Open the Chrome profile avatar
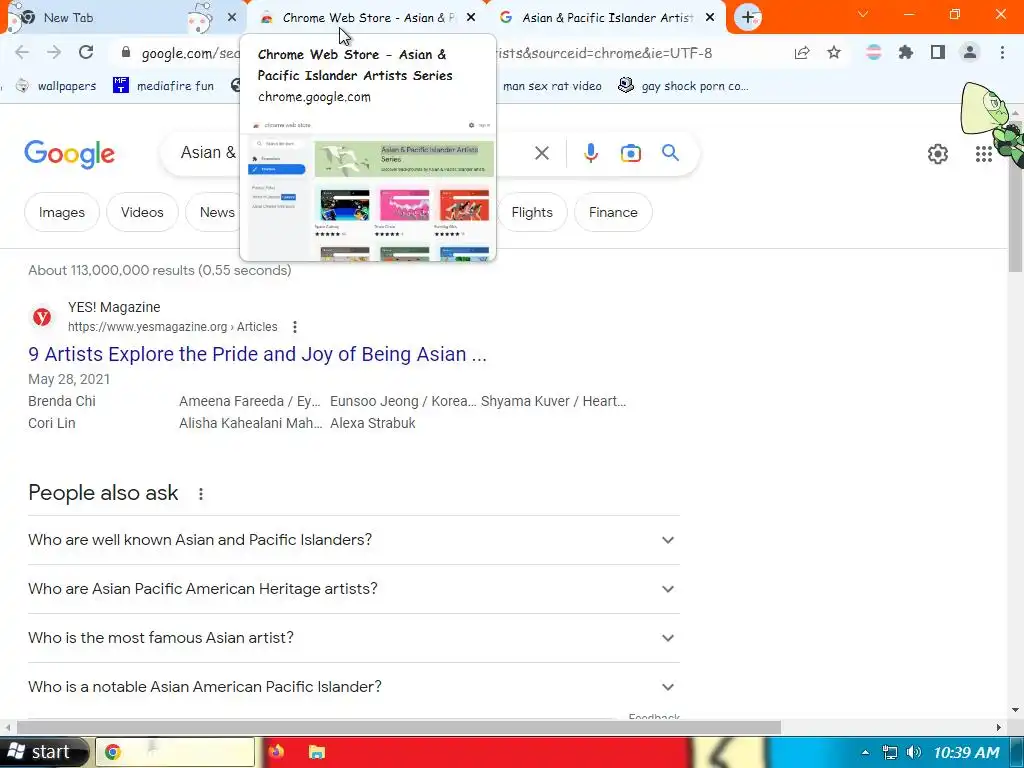Screen dimensions: 1024x768 pyautogui.click(x=970, y=53)
